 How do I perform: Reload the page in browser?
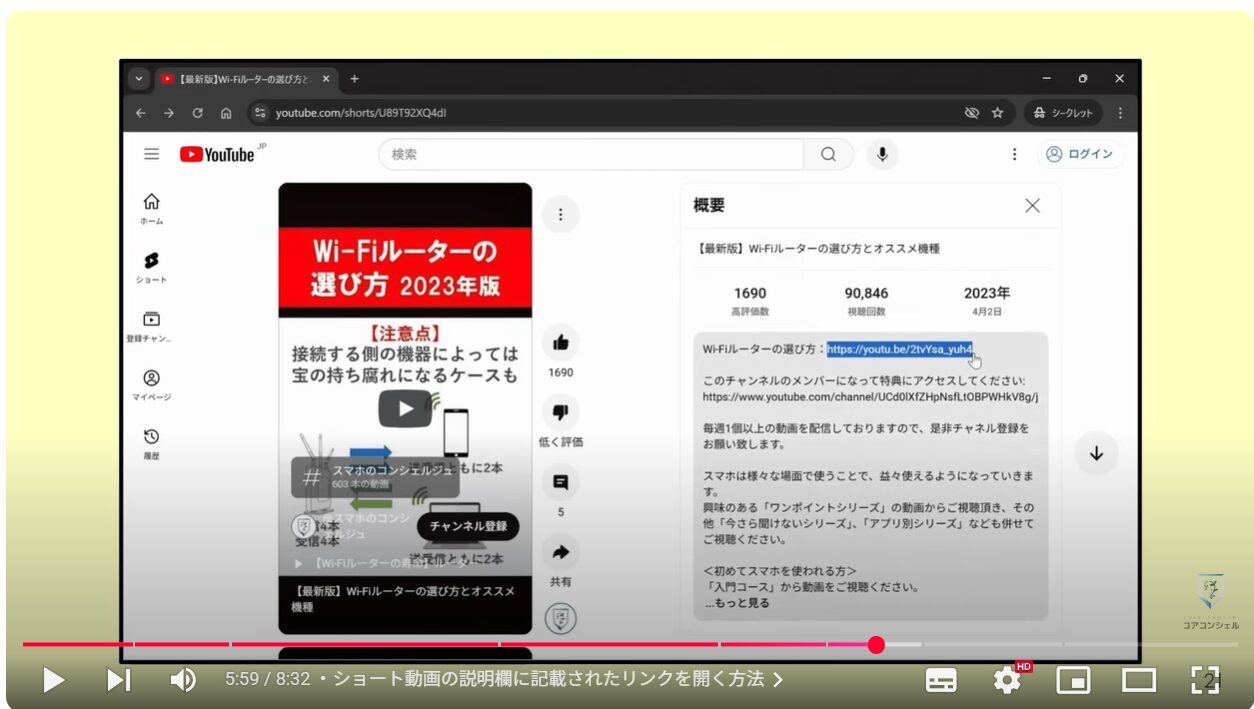pos(197,113)
